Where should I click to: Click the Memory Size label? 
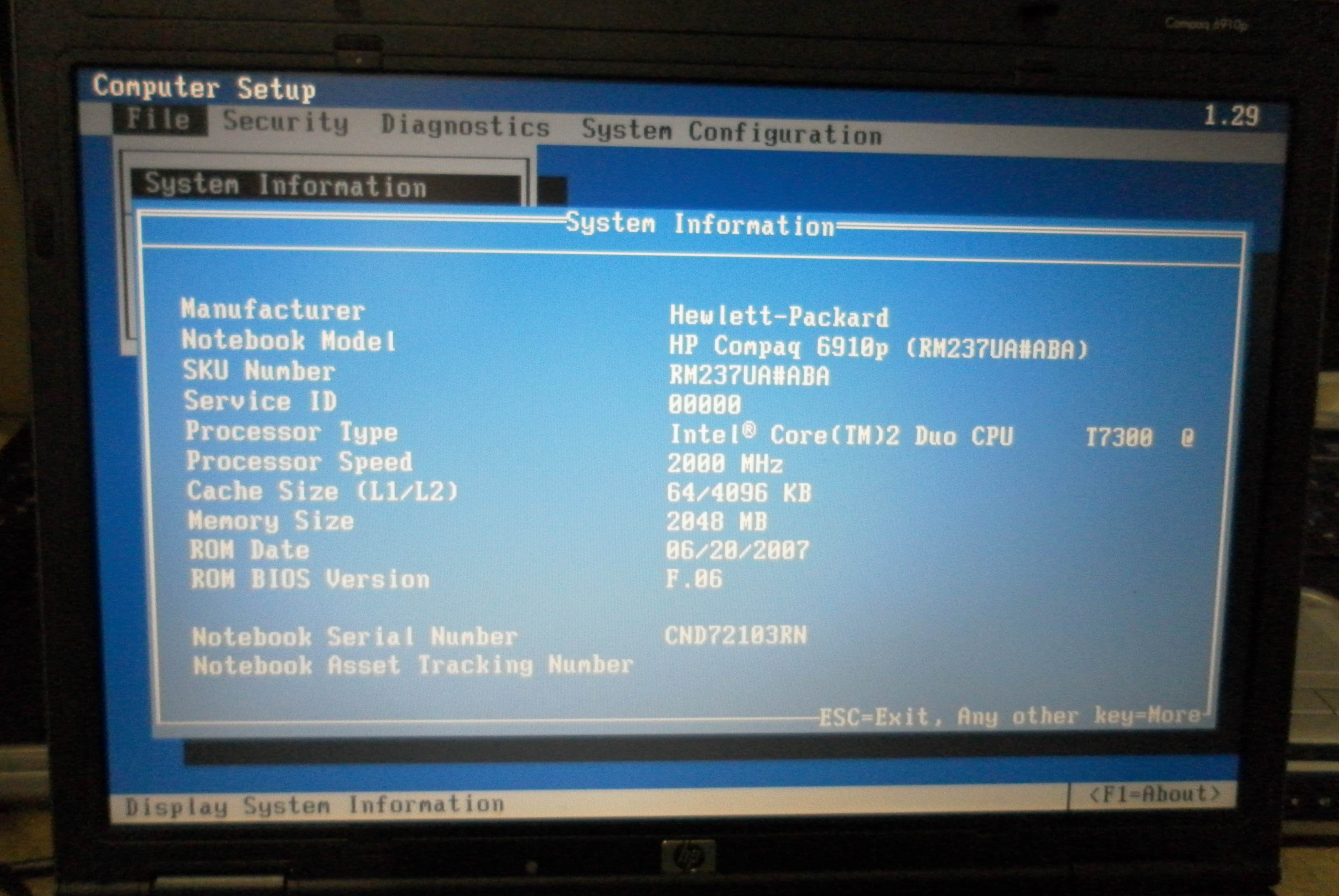tap(271, 520)
